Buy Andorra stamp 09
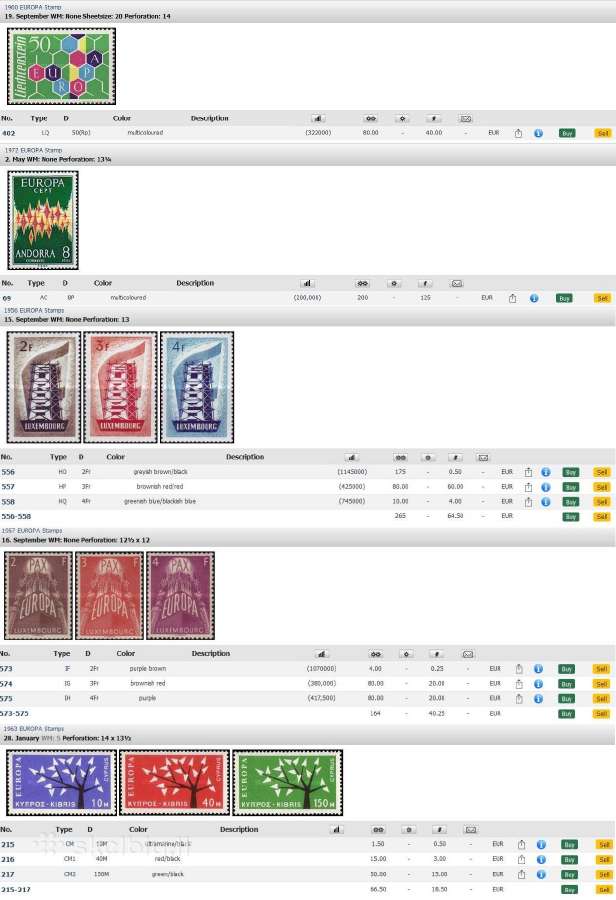The height and width of the screenshot is (900, 616). click(564, 298)
